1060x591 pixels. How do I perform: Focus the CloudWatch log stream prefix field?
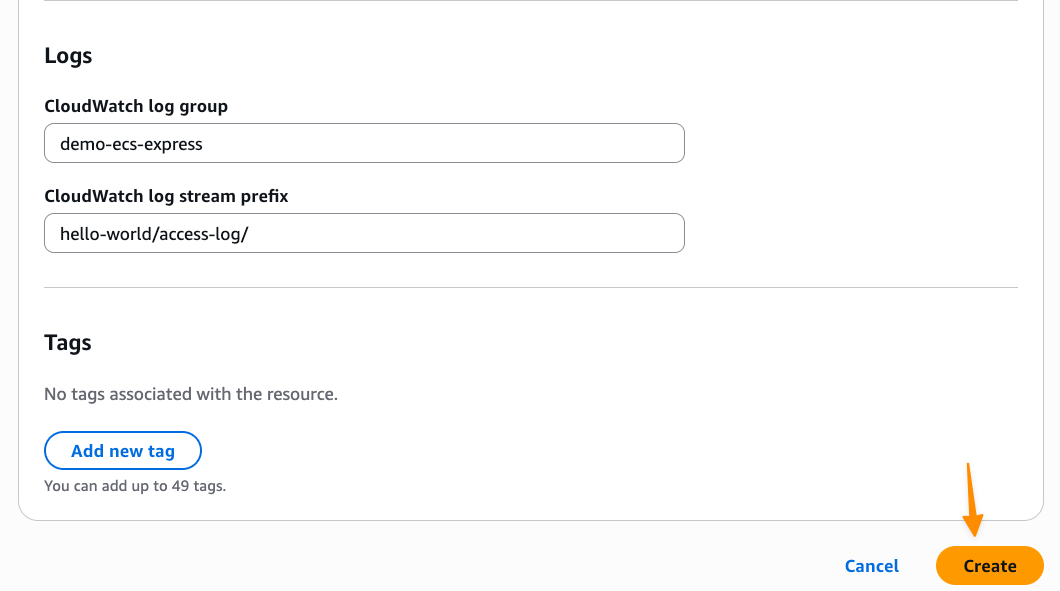click(x=364, y=233)
